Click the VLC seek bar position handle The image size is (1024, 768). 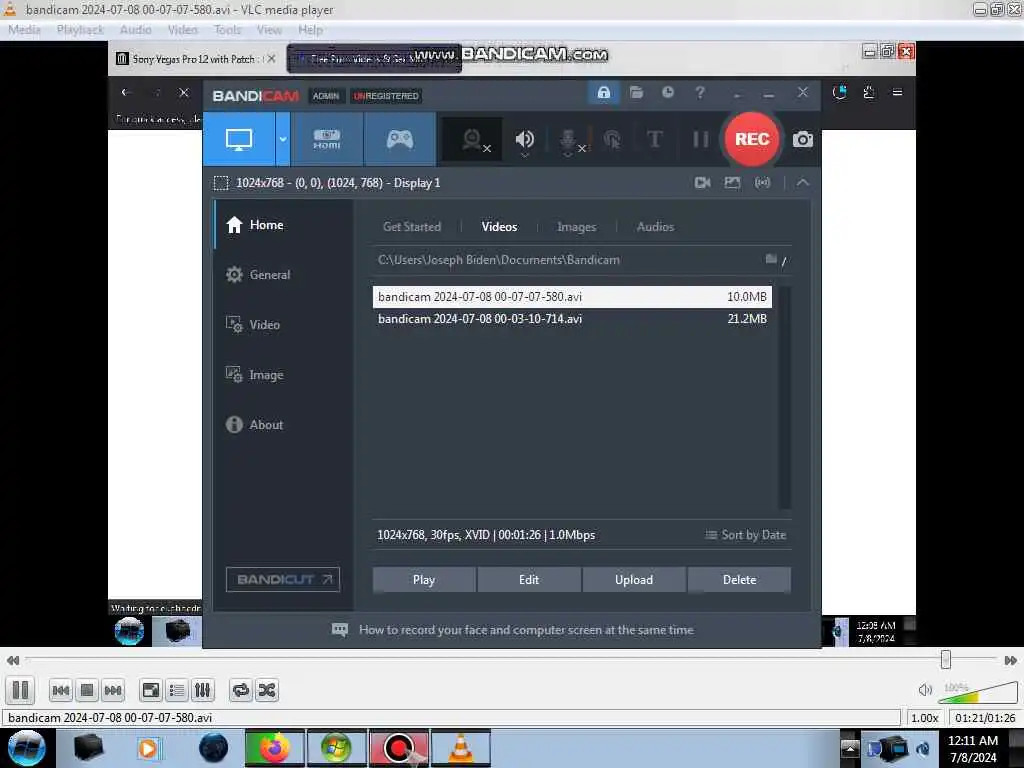(946, 660)
